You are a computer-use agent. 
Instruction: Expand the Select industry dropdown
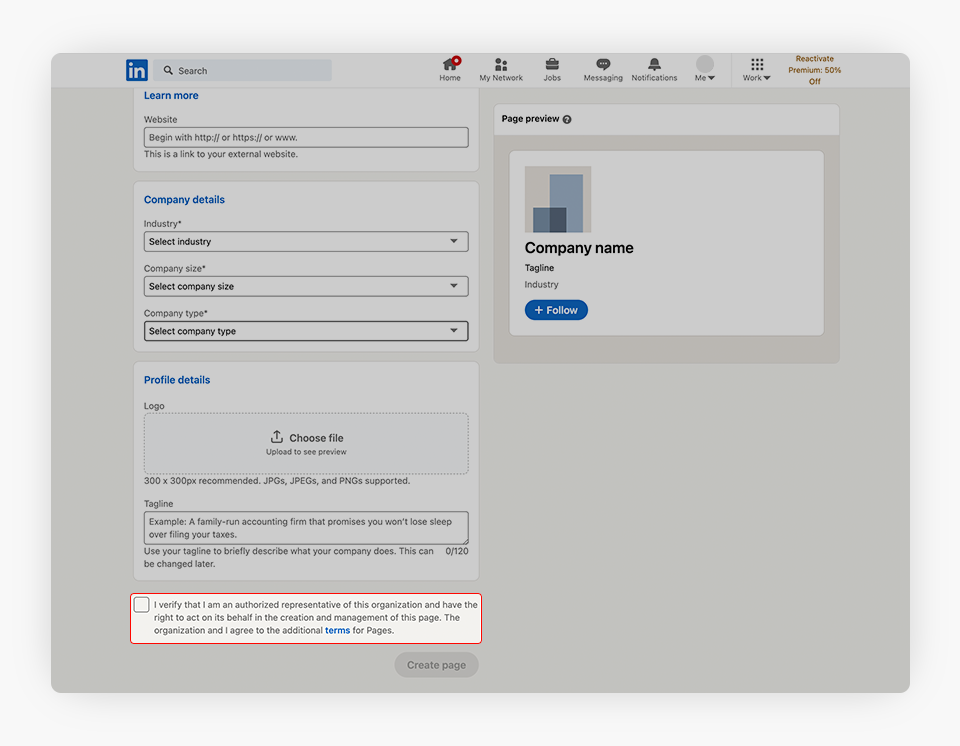(x=306, y=242)
